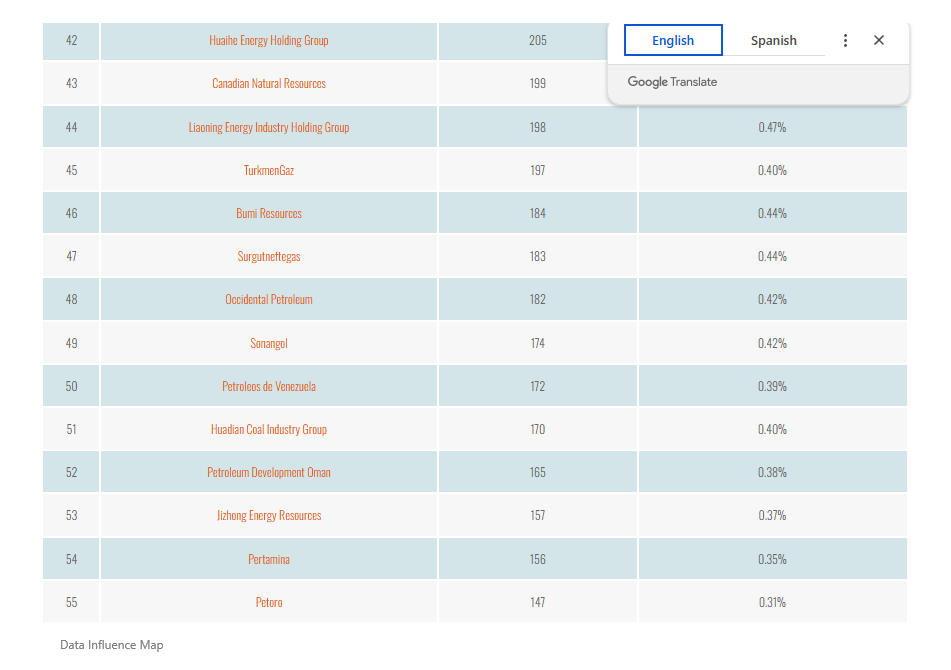Click the Petoro company link

click(269, 603)
